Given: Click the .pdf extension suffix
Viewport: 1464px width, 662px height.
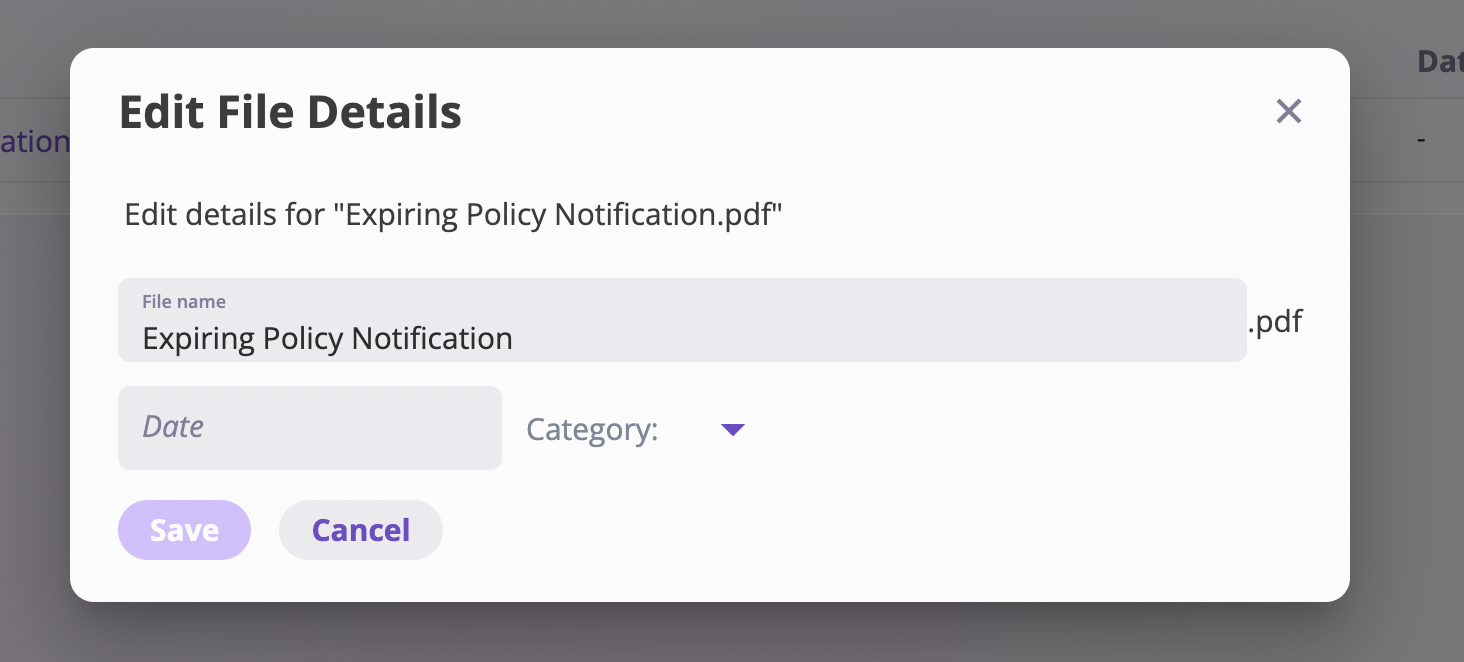Looking at the screenshot, I should pos(1275,322).
